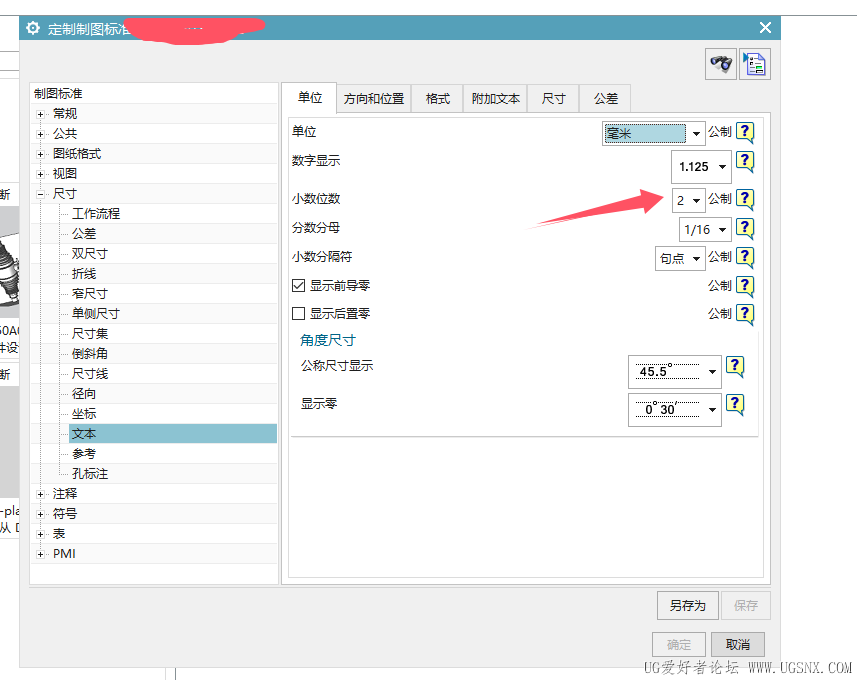857x680 pixels.
Task: Select 窄尺寸 in the tree
Action: [90, 294]
